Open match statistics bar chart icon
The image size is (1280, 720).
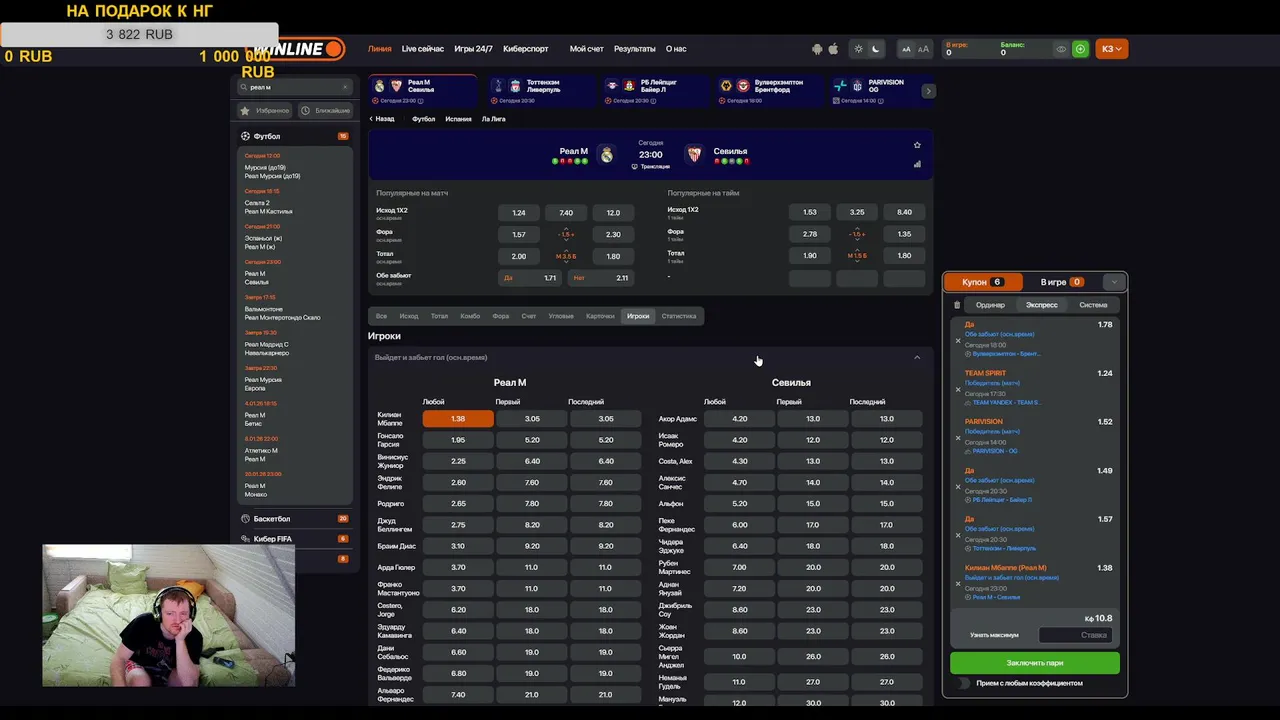[917, 164]
